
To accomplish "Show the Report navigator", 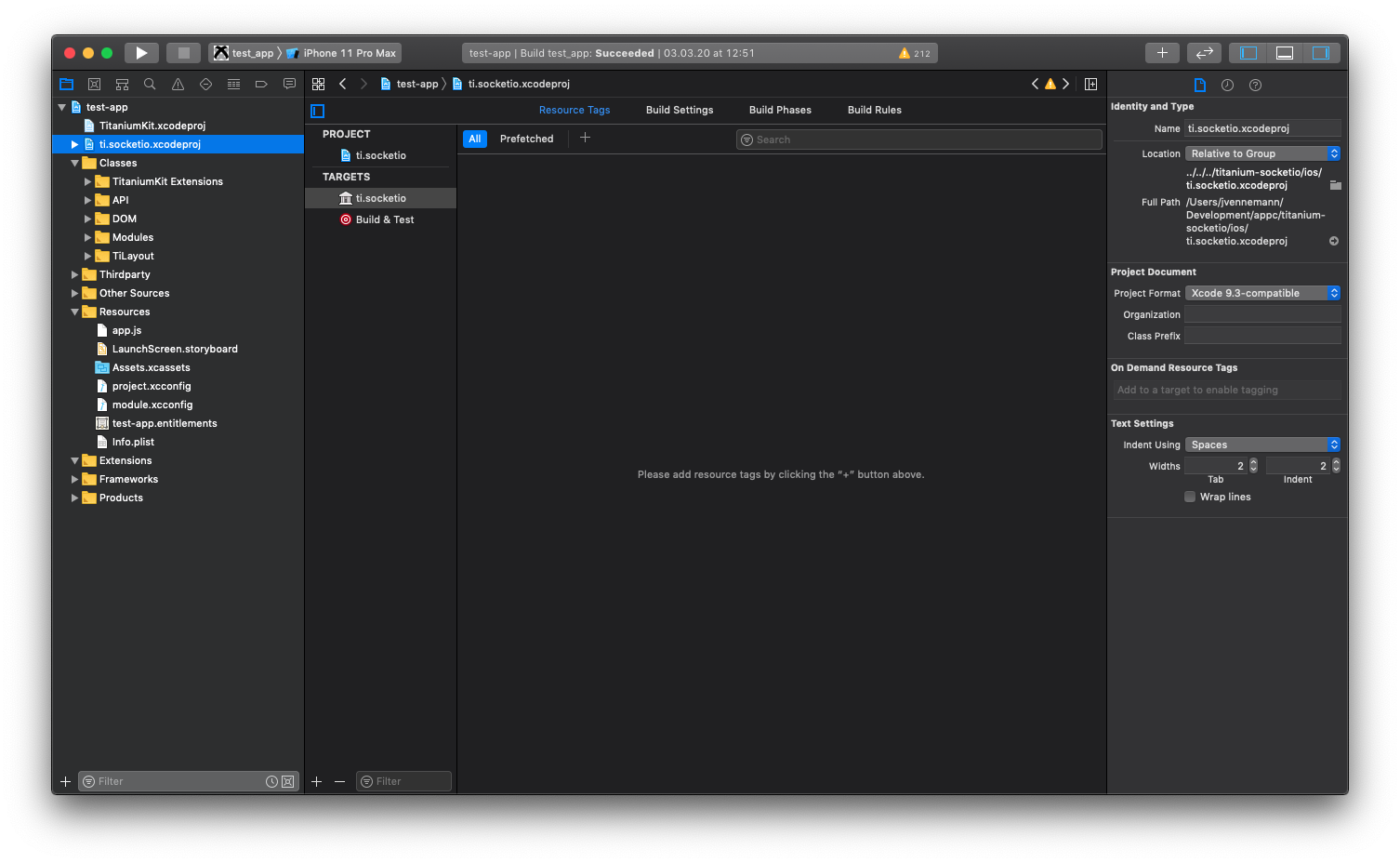I will [x=289, y=84].
